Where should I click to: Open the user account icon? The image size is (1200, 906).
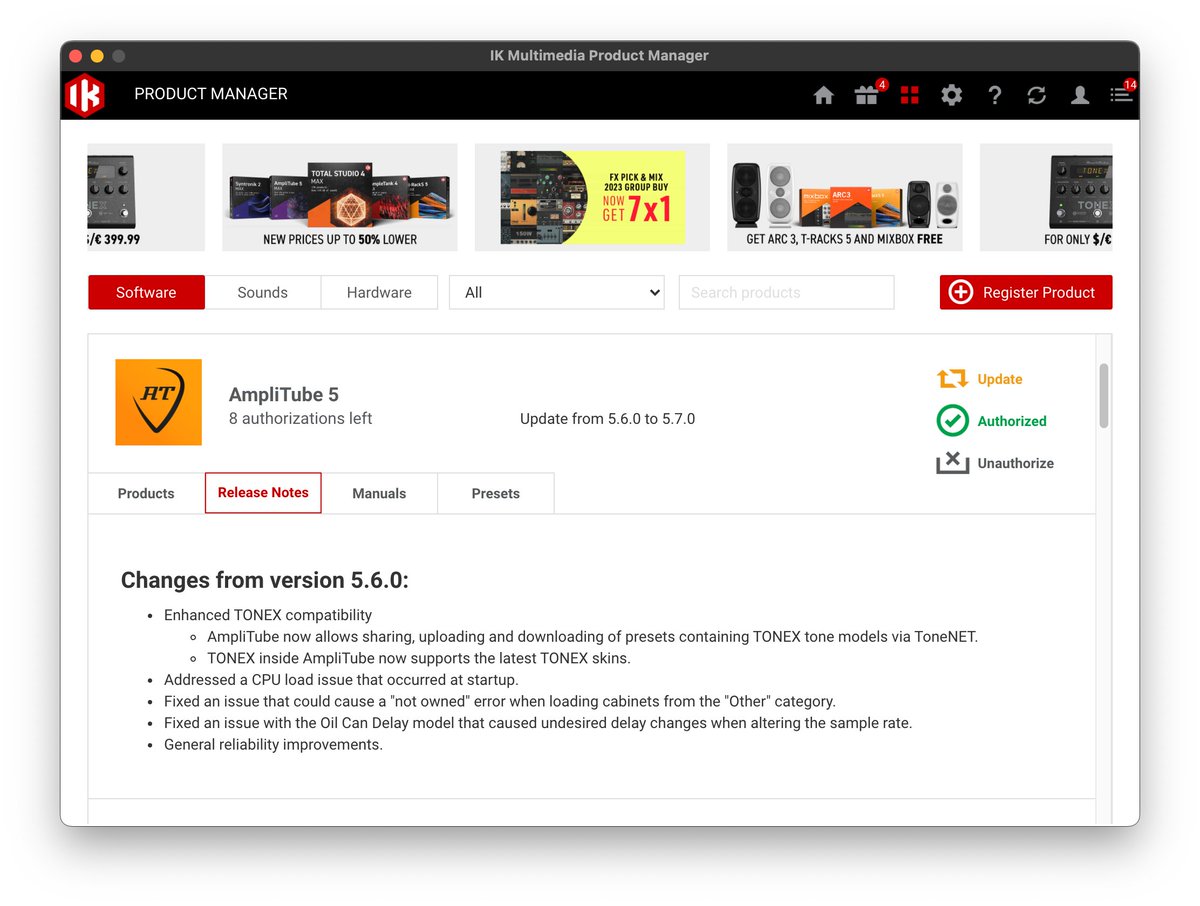click(1080, 95)
